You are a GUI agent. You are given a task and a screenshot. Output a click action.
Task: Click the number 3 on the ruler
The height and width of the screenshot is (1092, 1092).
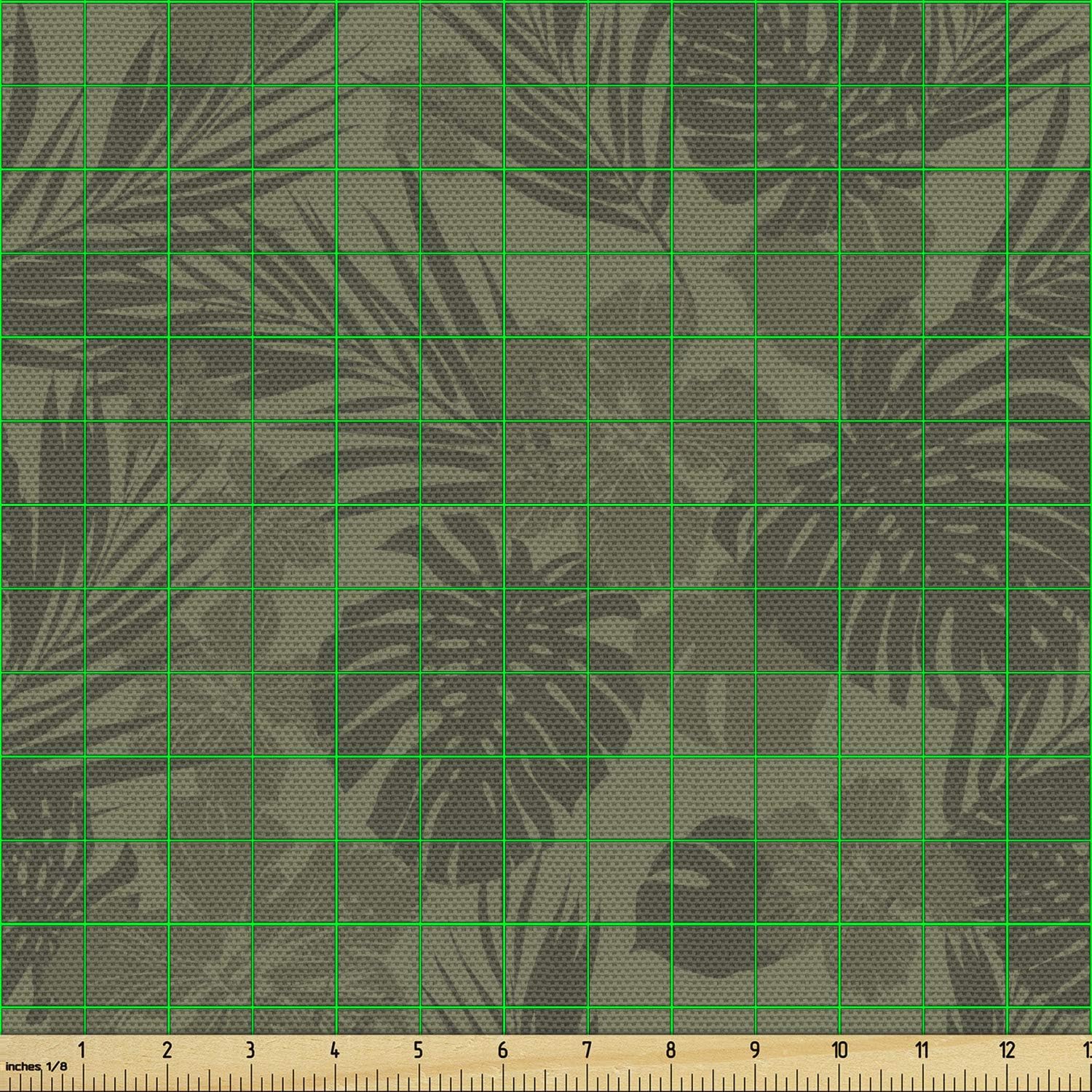pos(250,1050)
